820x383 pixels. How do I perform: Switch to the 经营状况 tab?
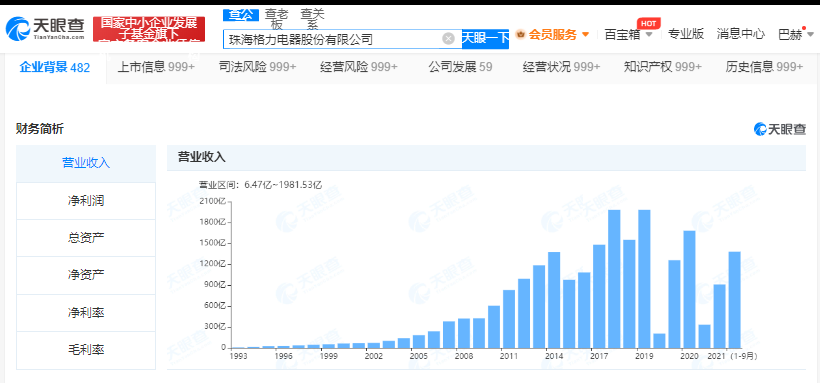click(x=562, y=67)
